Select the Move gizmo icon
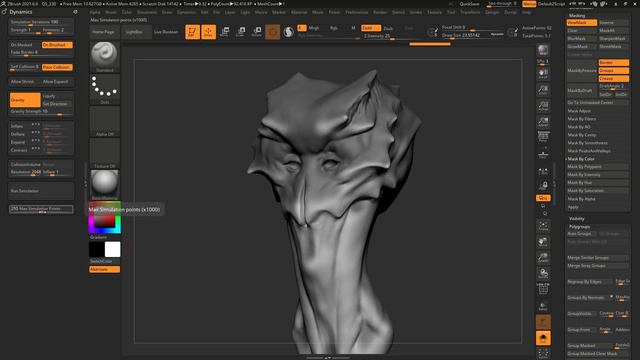This screenshot has height=360, width=640. pos(224,32)
